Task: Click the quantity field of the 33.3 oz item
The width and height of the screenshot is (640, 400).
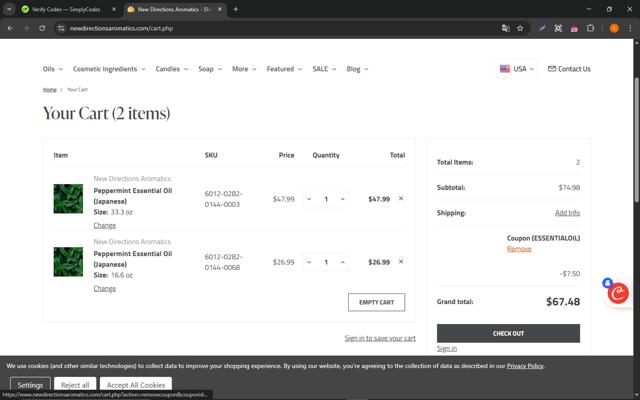Action: tap(326, 199)
